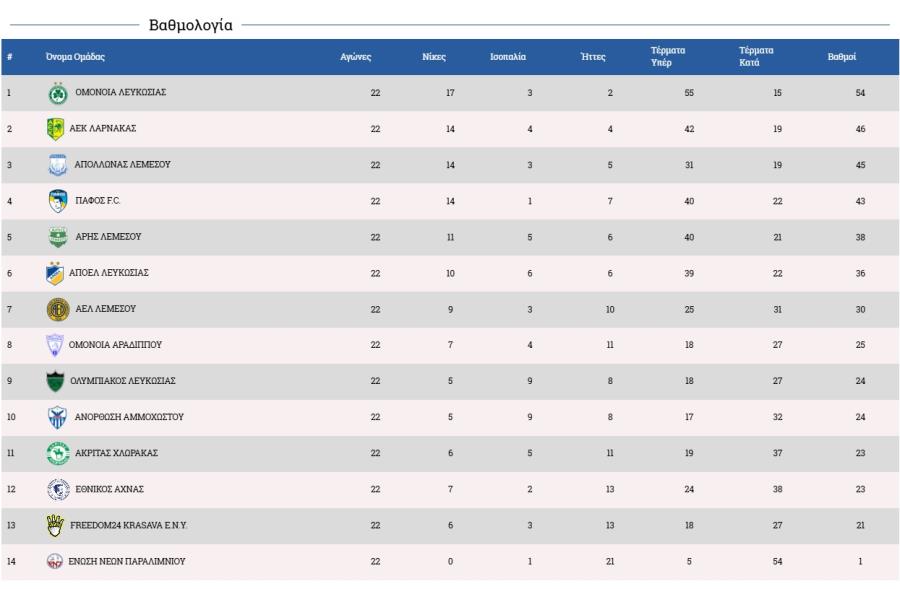Click the Ethnikos Achnas club crest

click(57, 489)
